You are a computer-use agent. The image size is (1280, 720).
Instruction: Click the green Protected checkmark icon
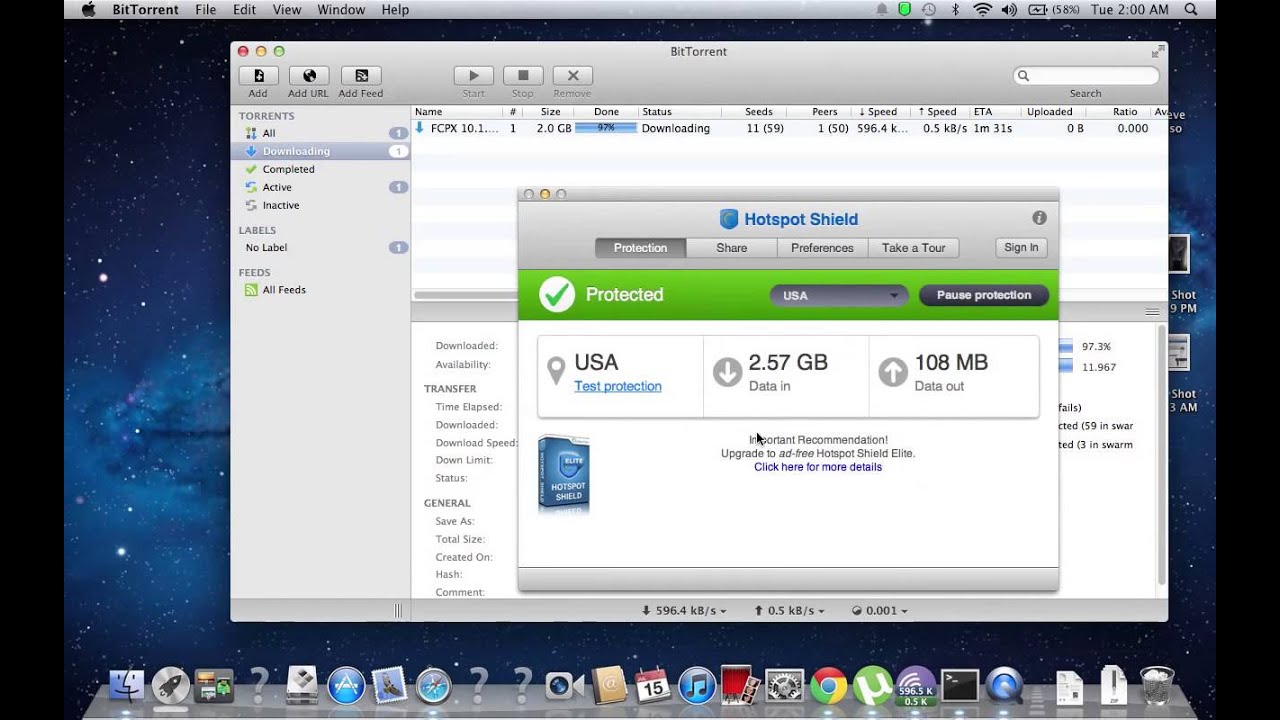(x=557, y=295)
